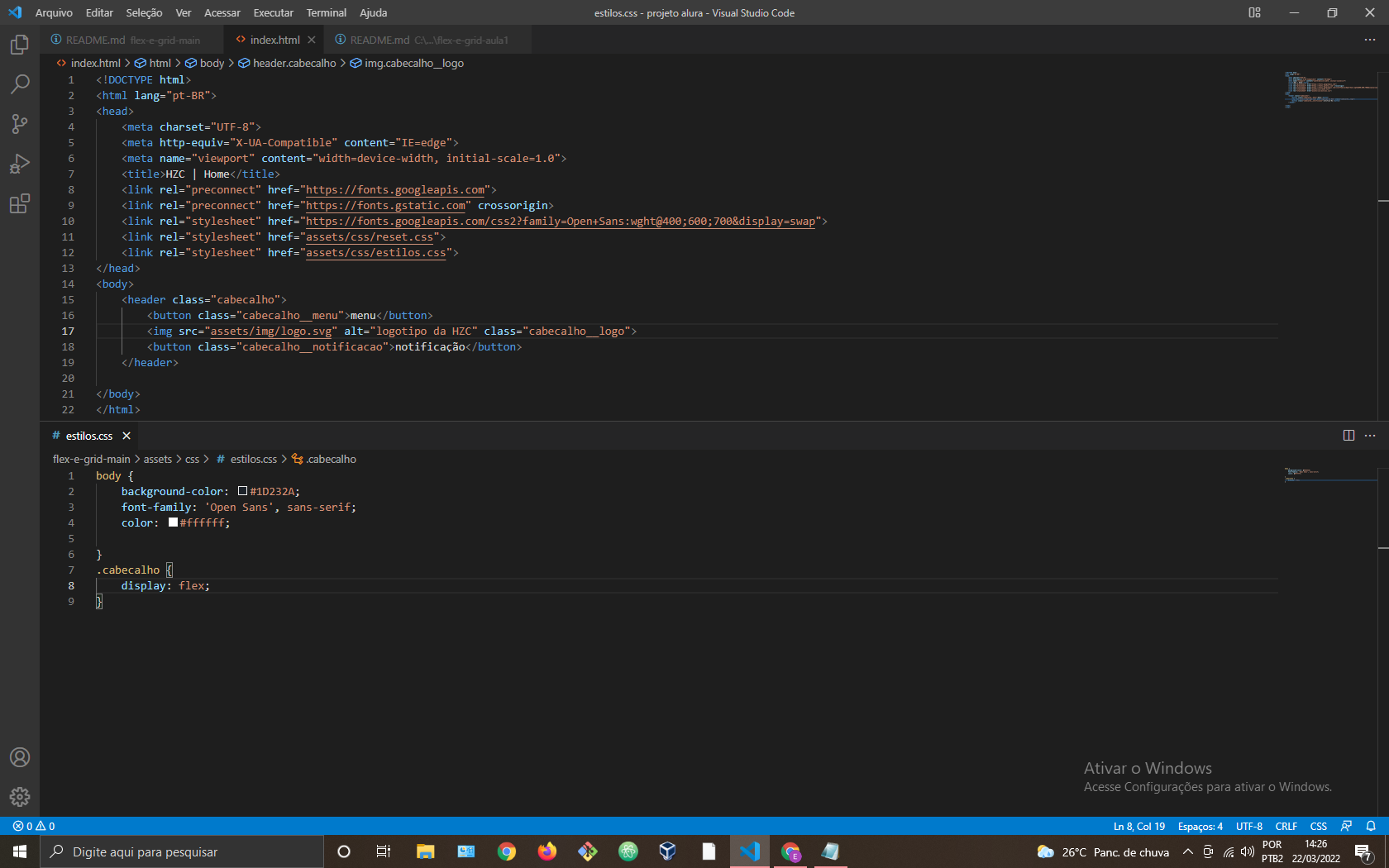Image resolution: width=1389 pixels, height=868 pixels.
Task: Open the Editar menu
Action: coord(99,12)
